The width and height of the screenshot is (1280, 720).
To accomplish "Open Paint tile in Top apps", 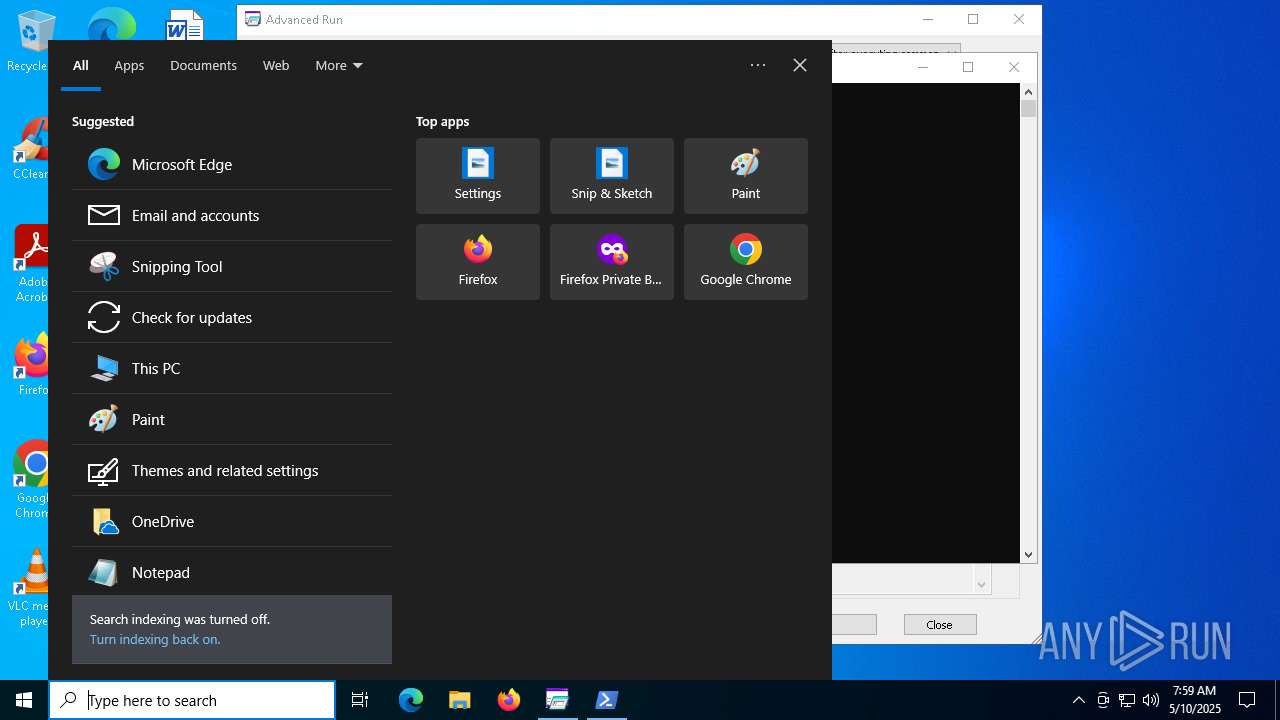I will (x=746, y=176).
